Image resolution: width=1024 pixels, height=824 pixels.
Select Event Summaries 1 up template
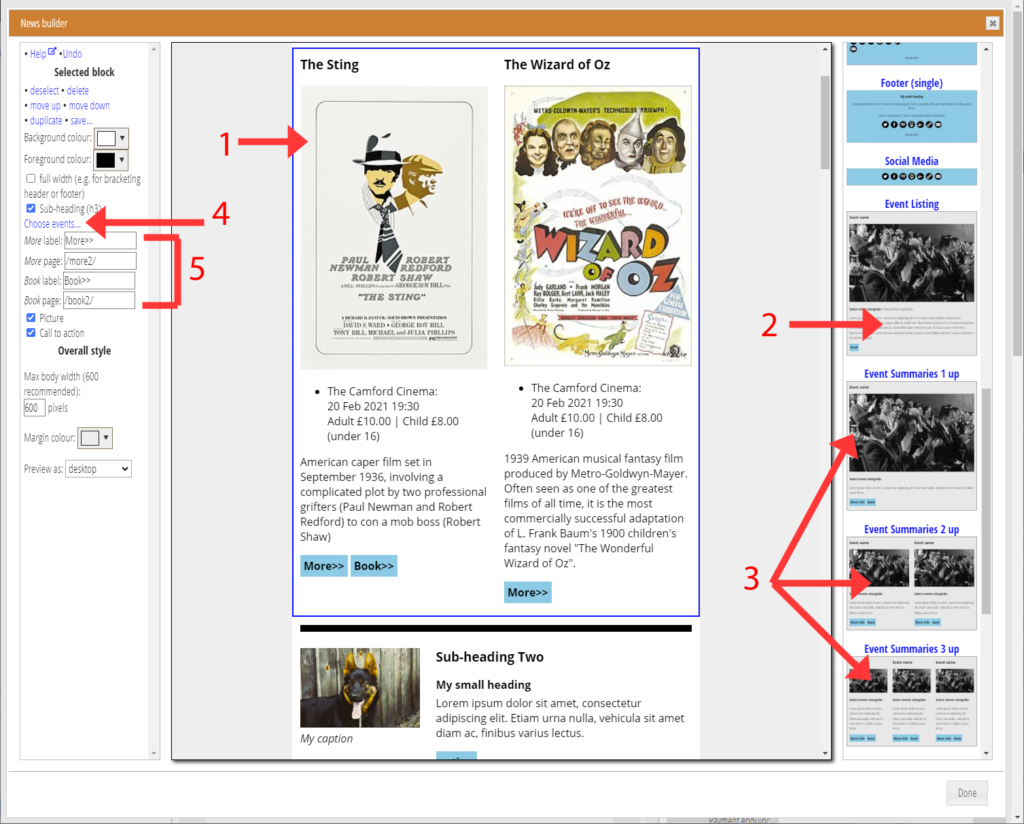912,445
